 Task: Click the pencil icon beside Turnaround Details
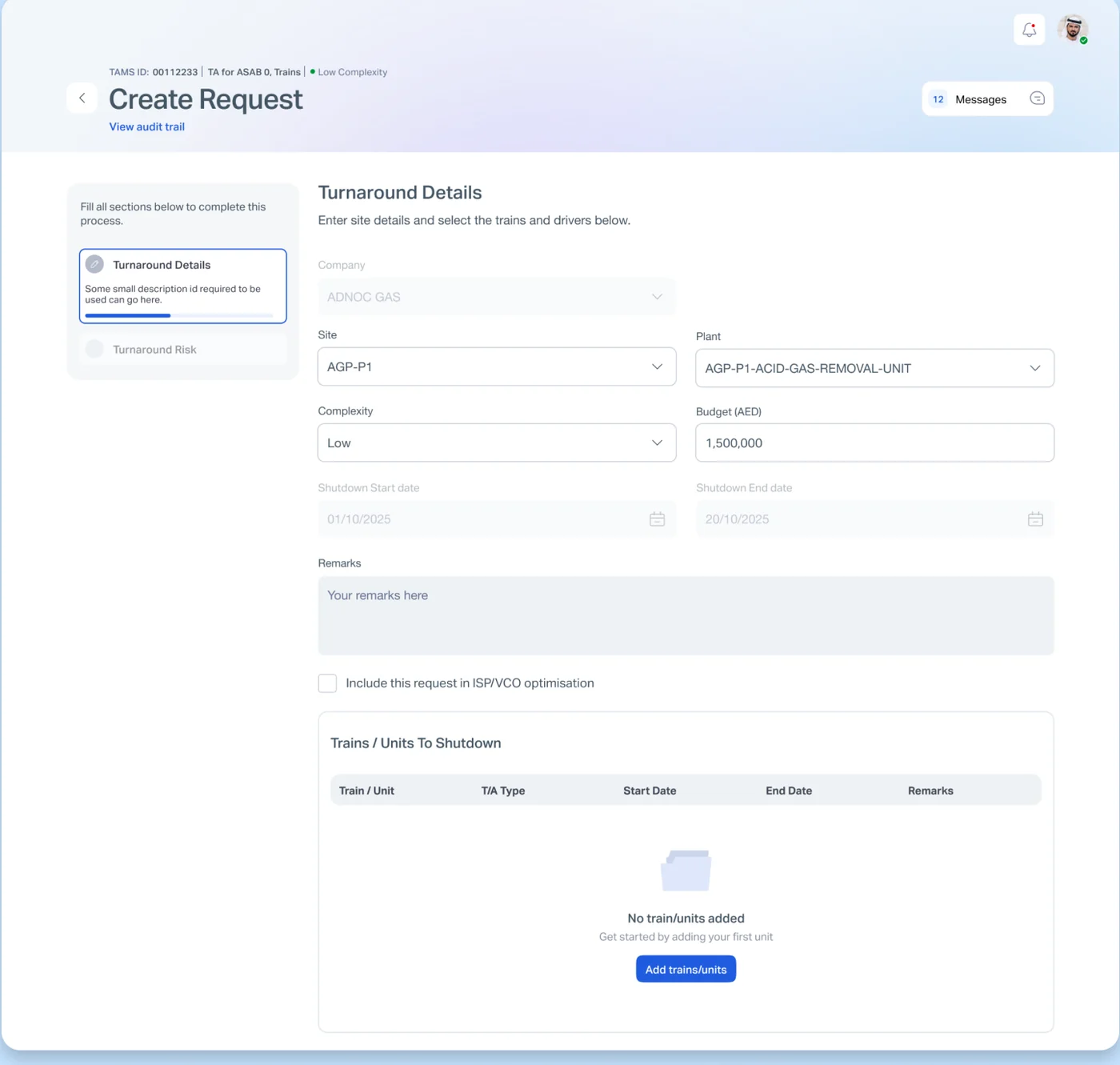94,264
